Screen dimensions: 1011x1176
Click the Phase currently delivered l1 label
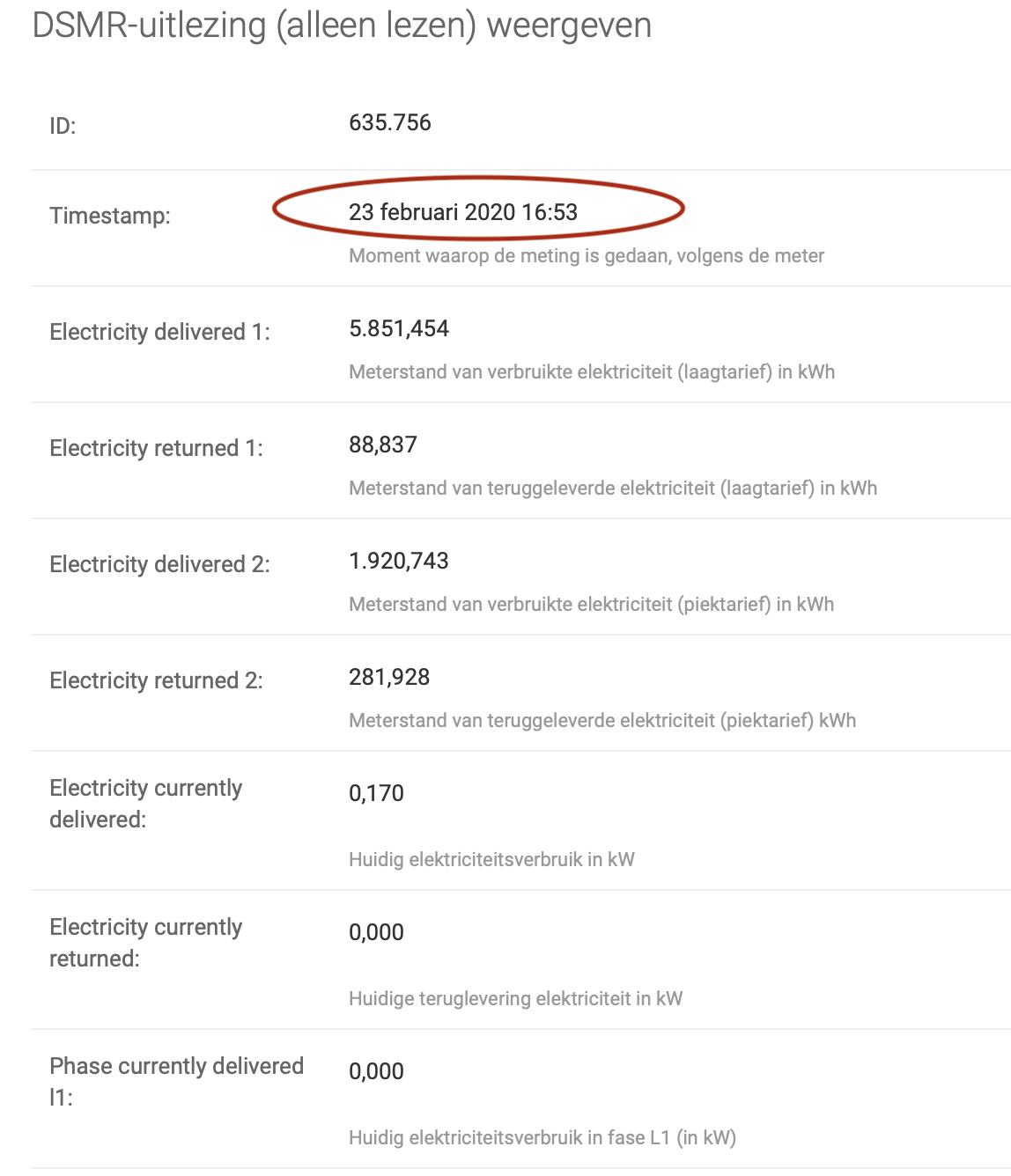(x=176, y=1082)
